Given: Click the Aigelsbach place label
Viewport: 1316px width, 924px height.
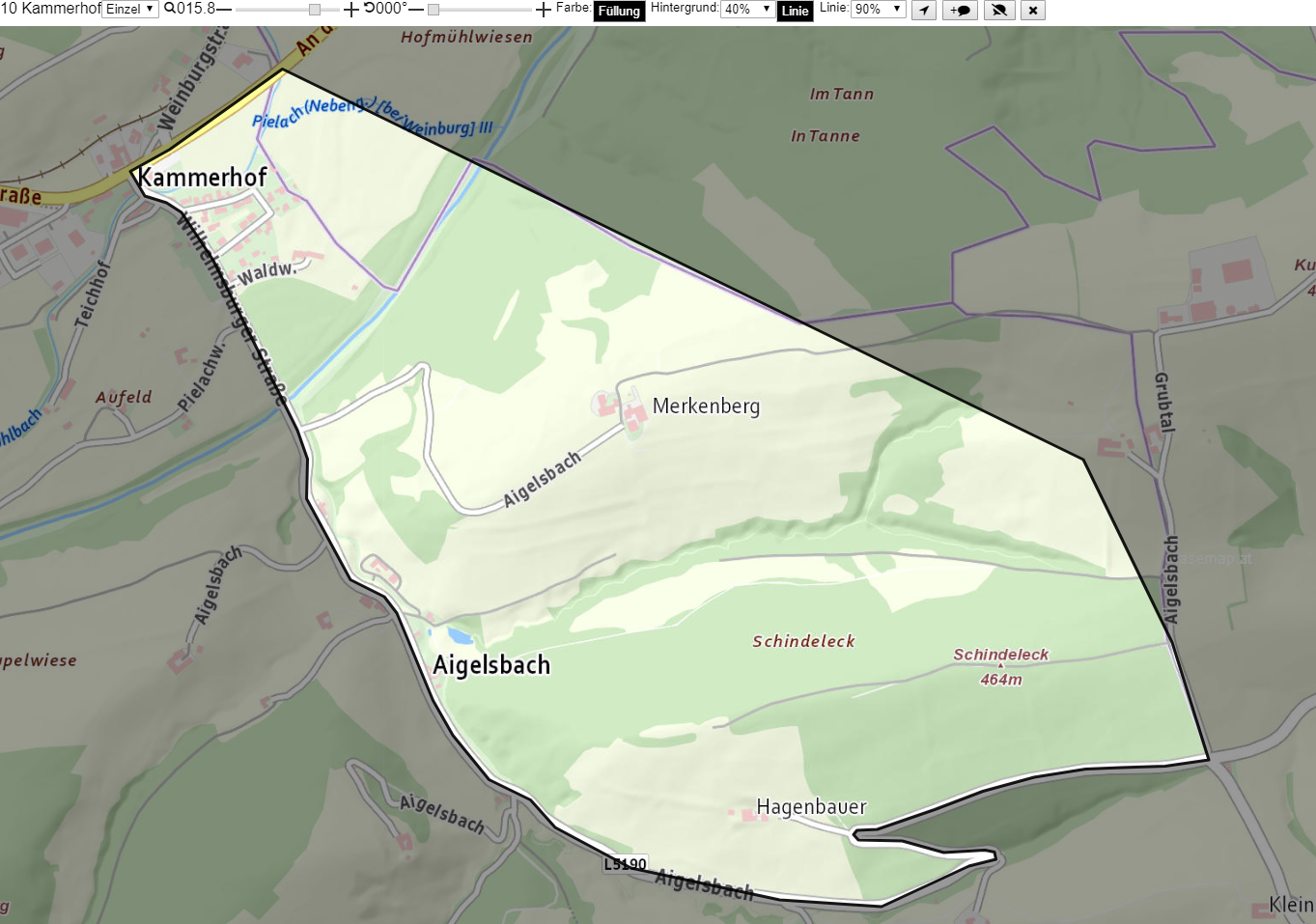Looking at the screenshot, I should [491, 665].
